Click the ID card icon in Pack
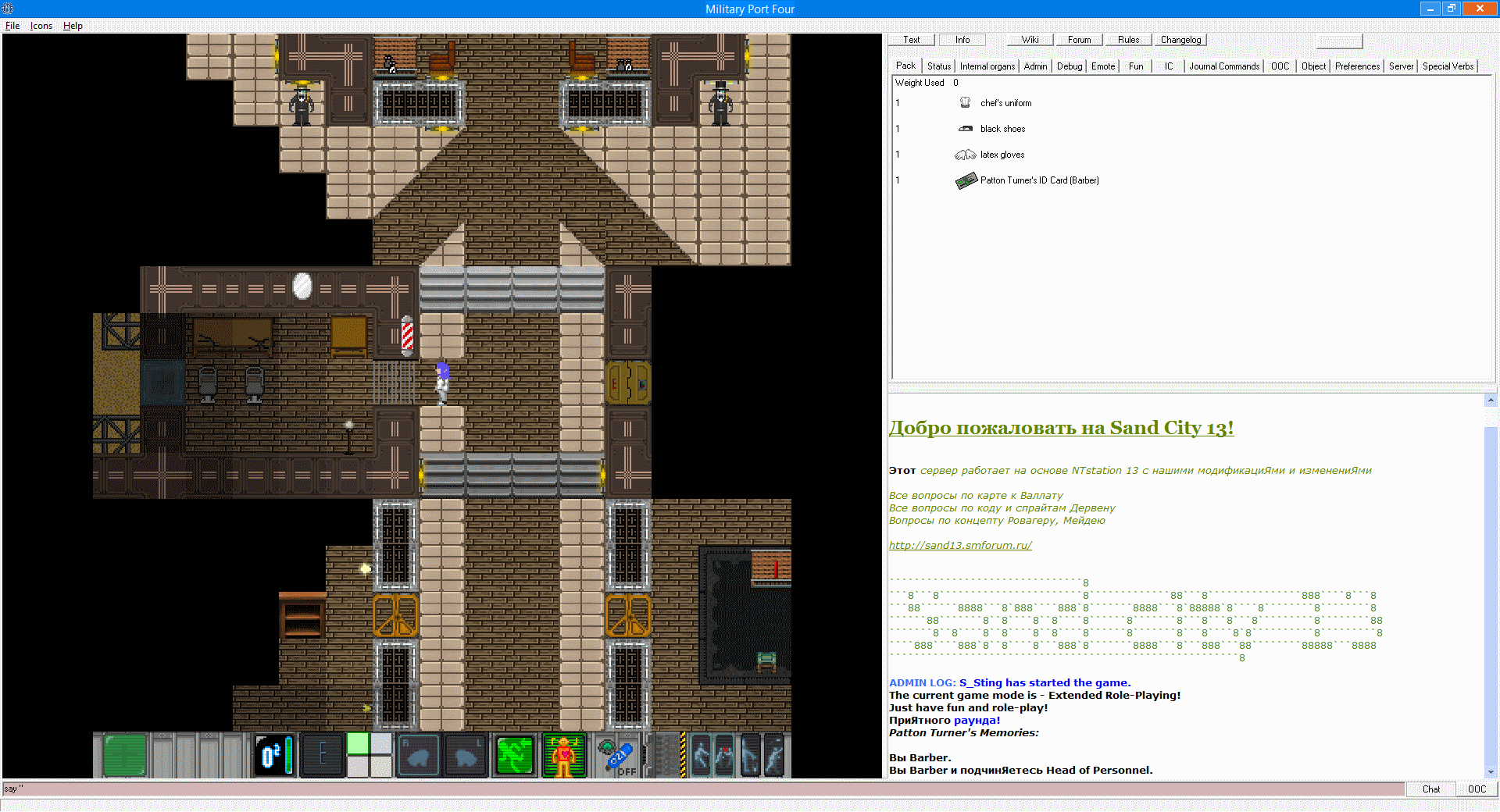Screen dimensions: 1500x812 (x=966, y=180)
